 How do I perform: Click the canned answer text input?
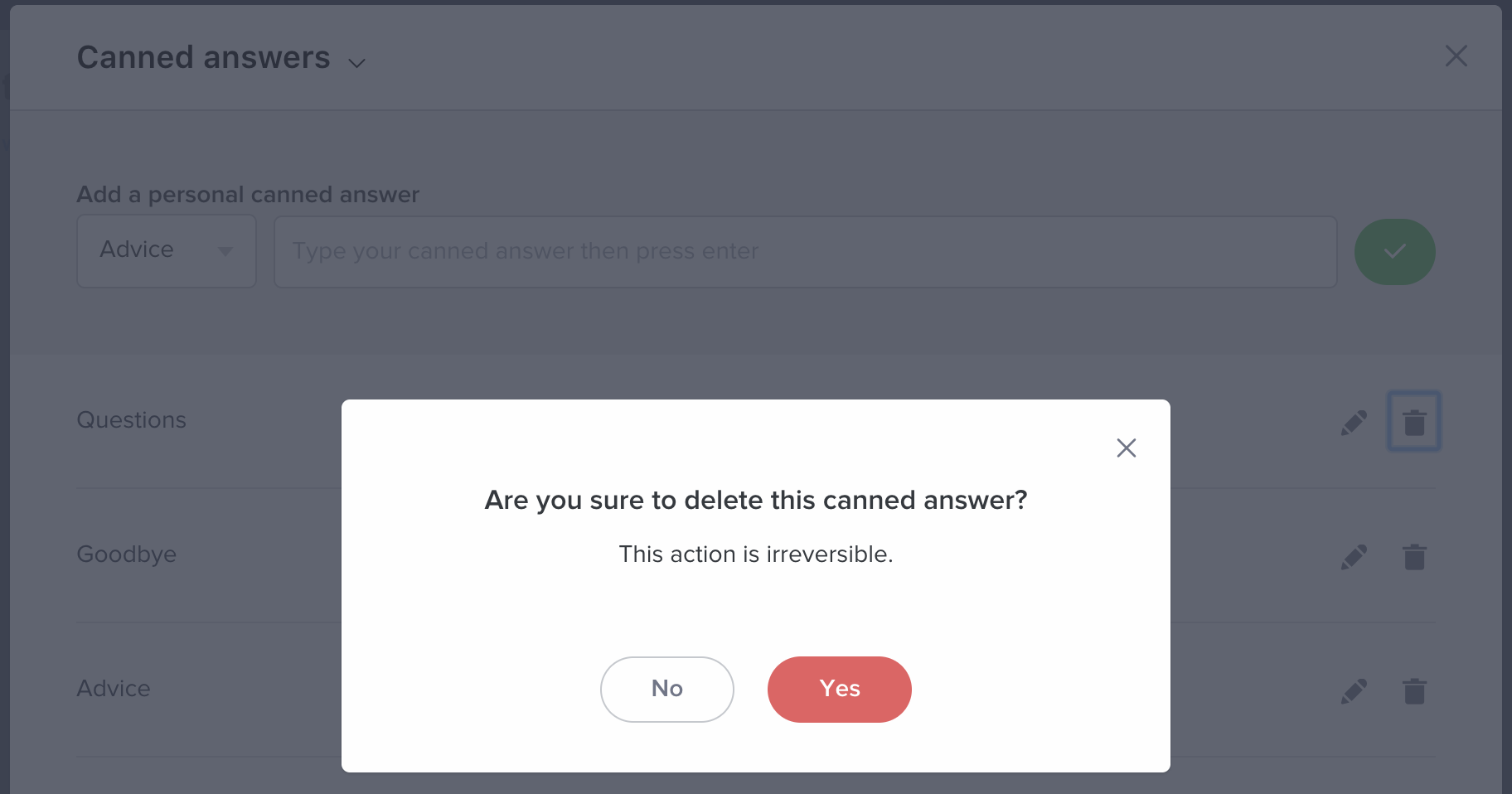coord(804,251)
